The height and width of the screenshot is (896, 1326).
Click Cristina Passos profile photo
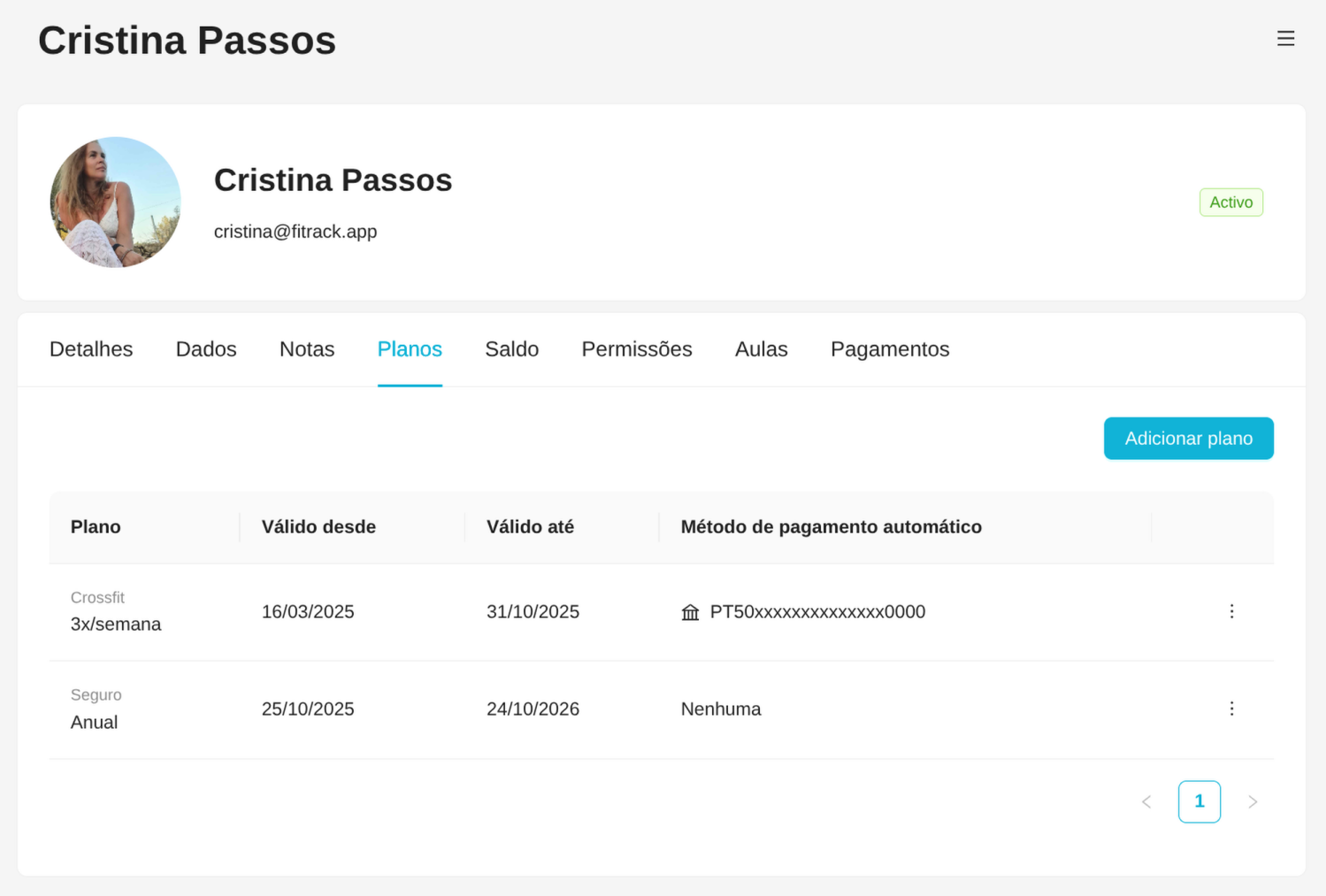pos(116,203)
